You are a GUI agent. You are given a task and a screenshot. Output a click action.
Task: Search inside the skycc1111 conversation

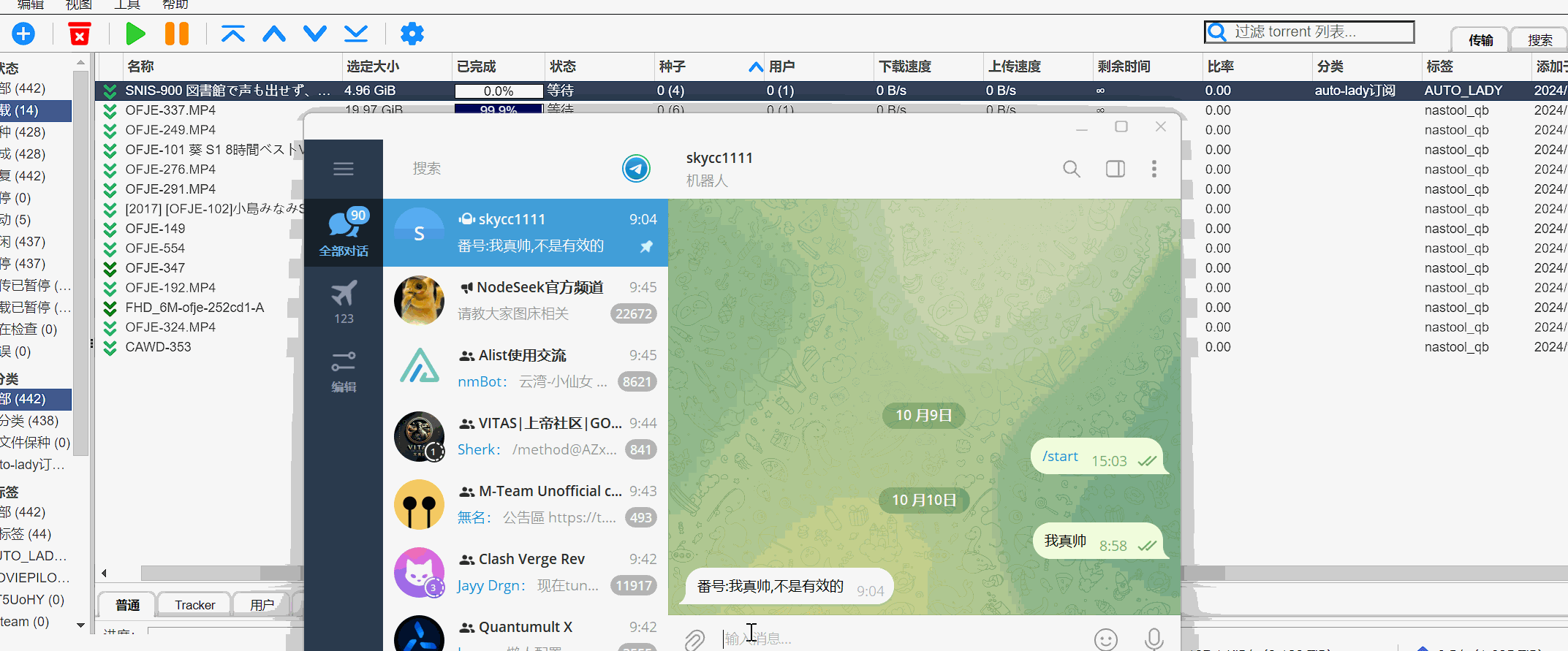click(1072, 169)
